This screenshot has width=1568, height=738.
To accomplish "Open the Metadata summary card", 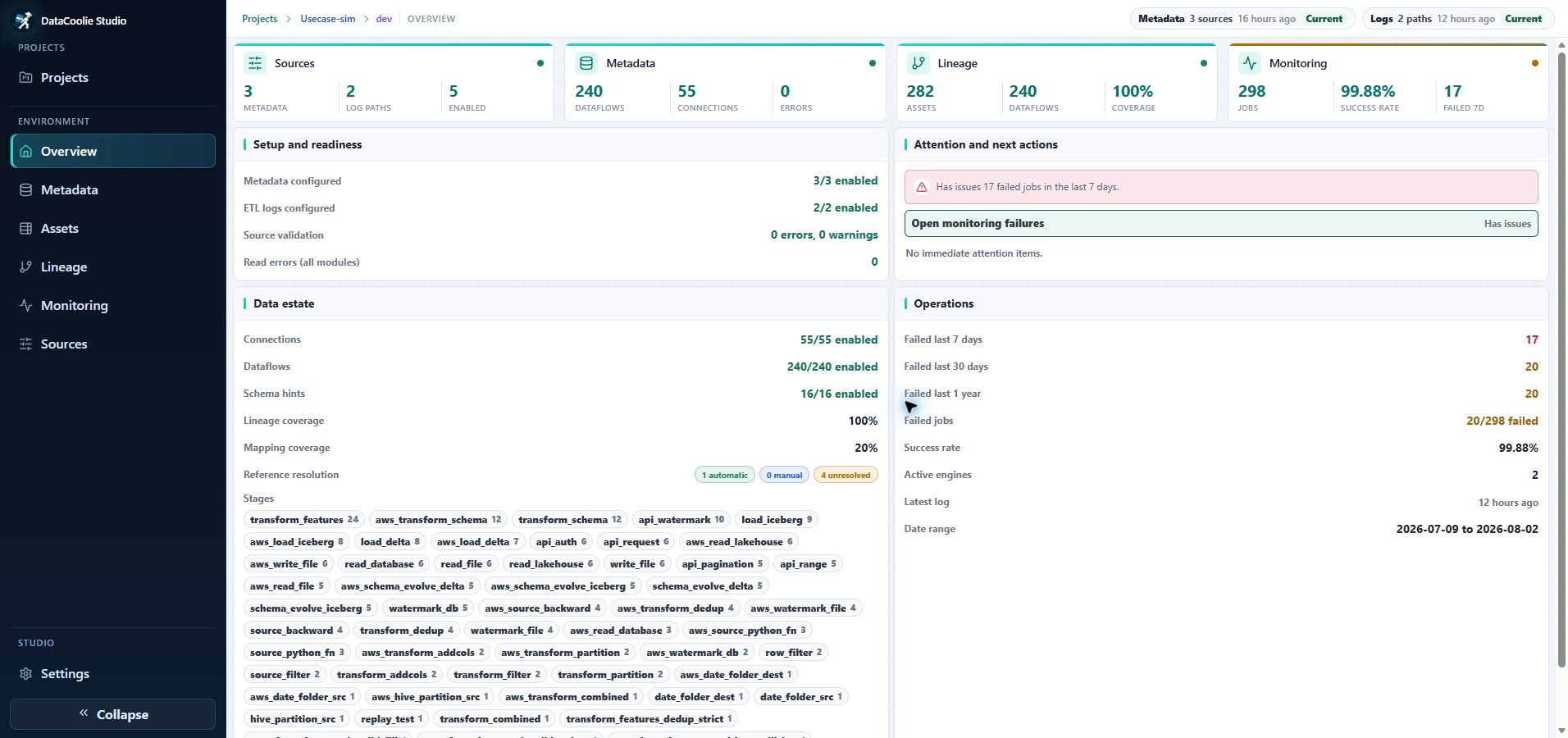I will (x=725, y=82).
